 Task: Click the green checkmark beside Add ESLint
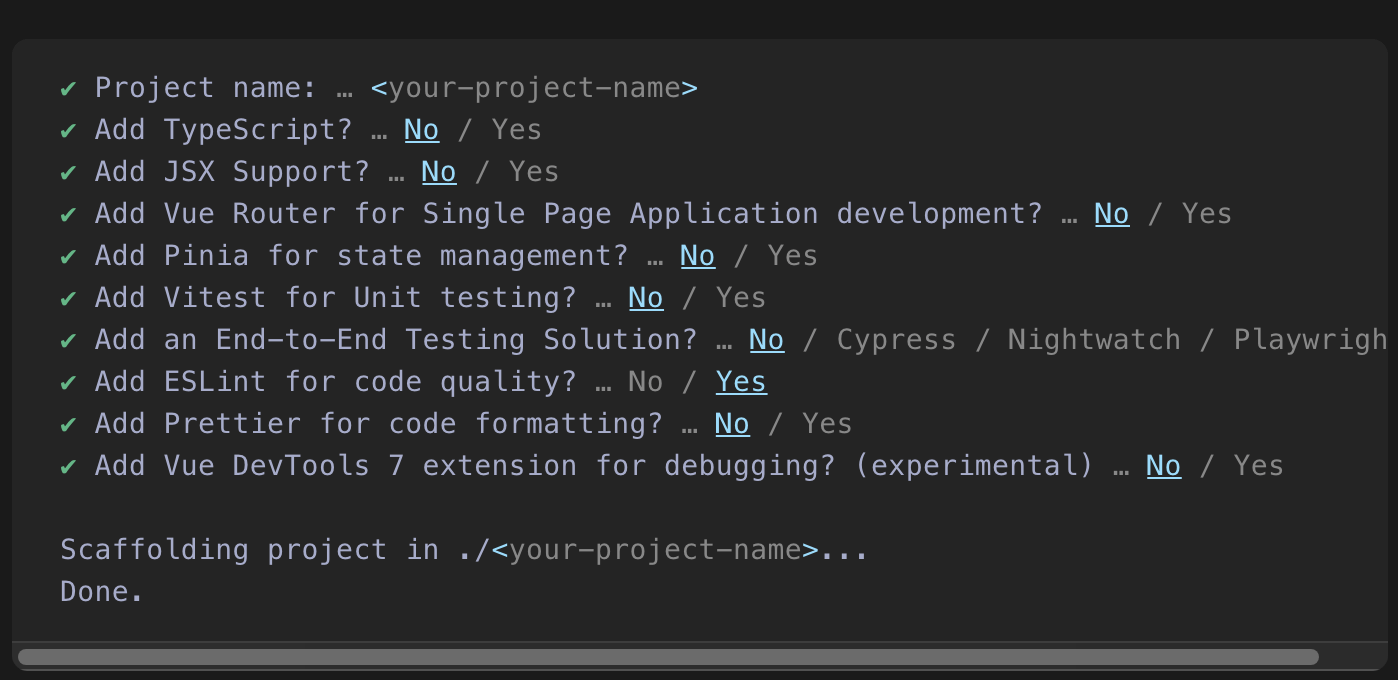[x=68, y=383]
